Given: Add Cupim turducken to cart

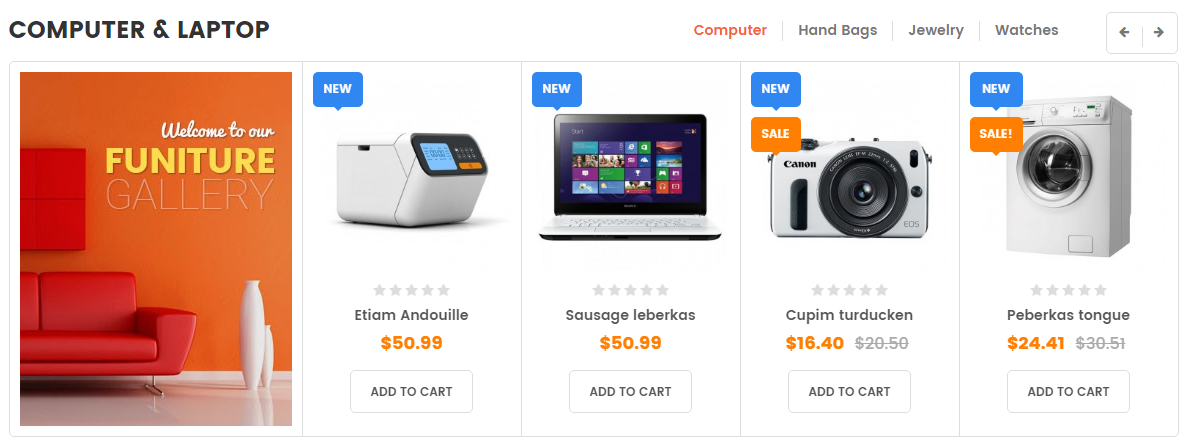Looking at the screenshot, I should pyautogui.click(x=849, y=392).
